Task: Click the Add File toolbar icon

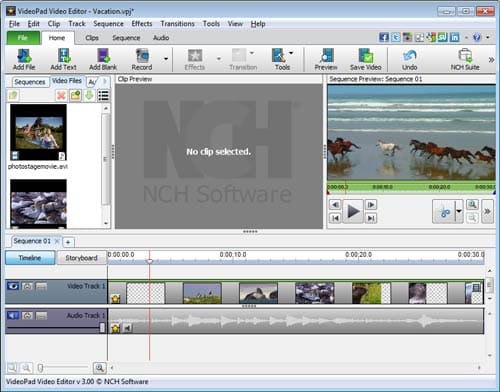Action: [x=24, y=59]
